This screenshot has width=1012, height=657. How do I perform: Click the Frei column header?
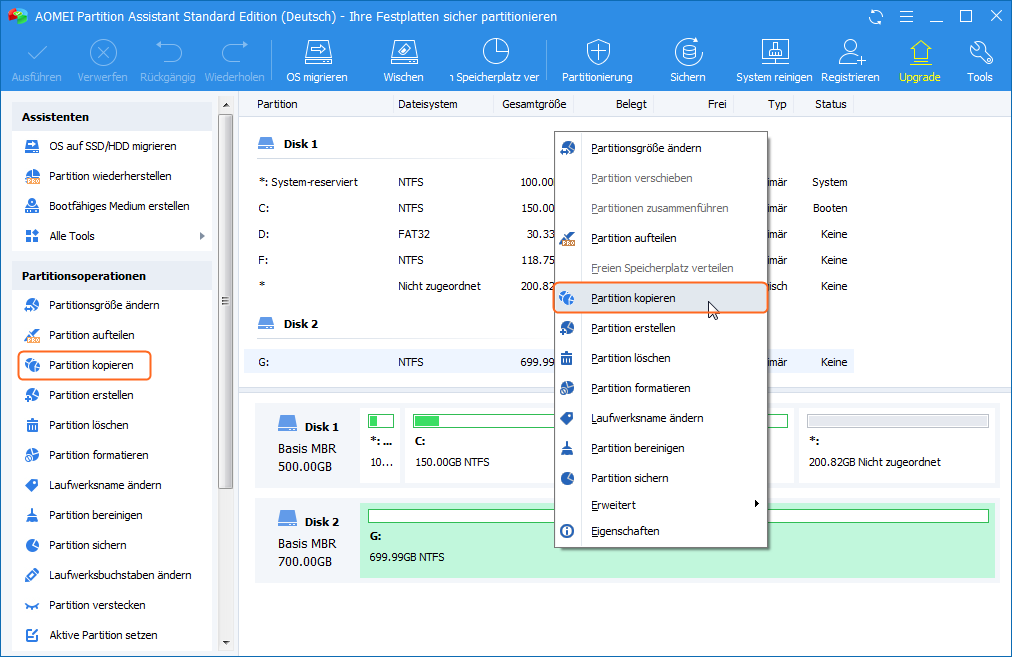[x=716, y=104]
